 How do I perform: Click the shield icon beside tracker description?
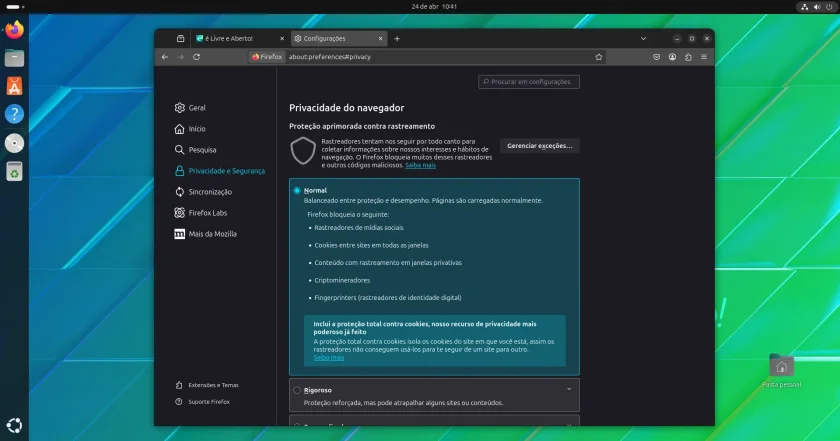303,151
